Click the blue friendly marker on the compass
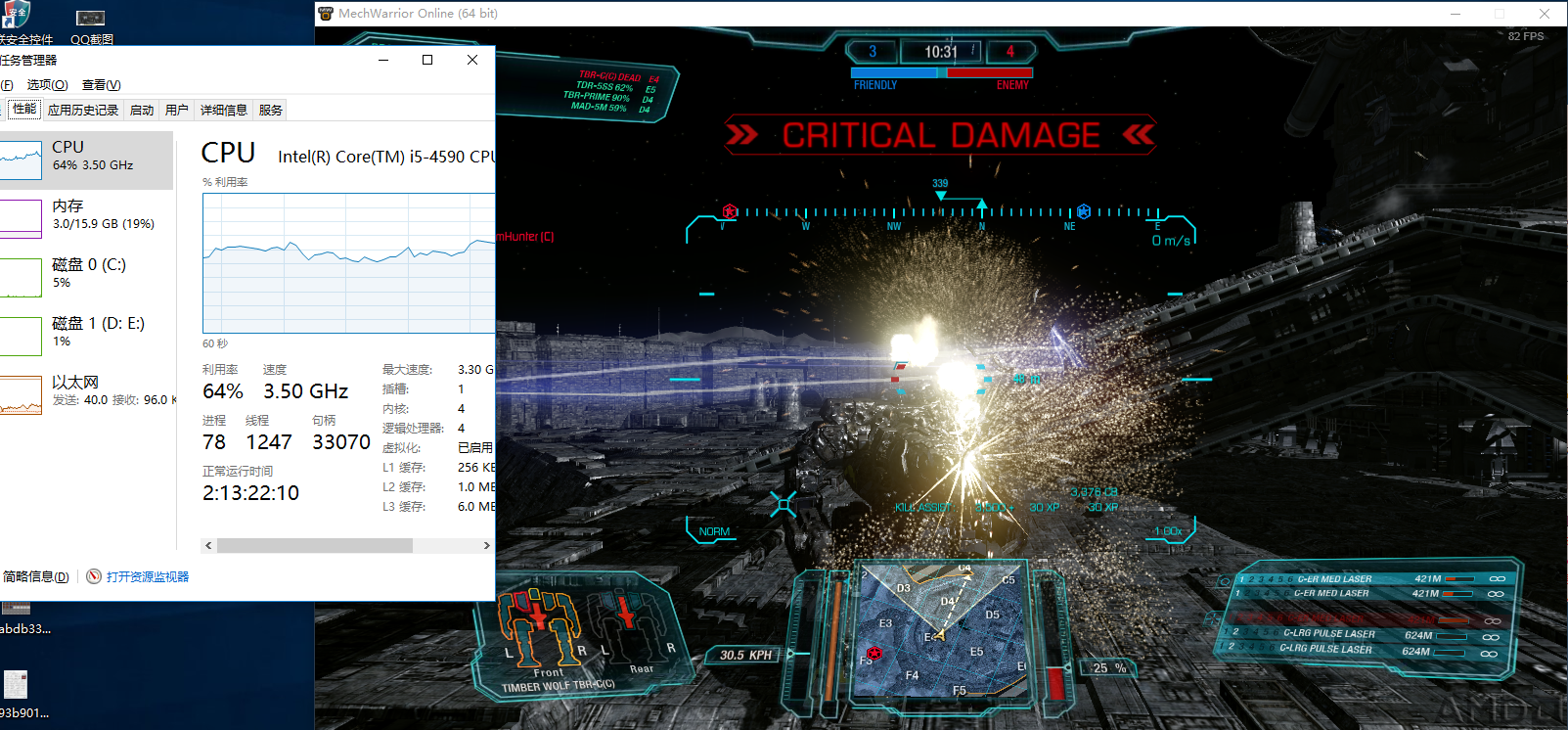The width and height of the screenshot is (1568, 730). tap(1084, 211)
